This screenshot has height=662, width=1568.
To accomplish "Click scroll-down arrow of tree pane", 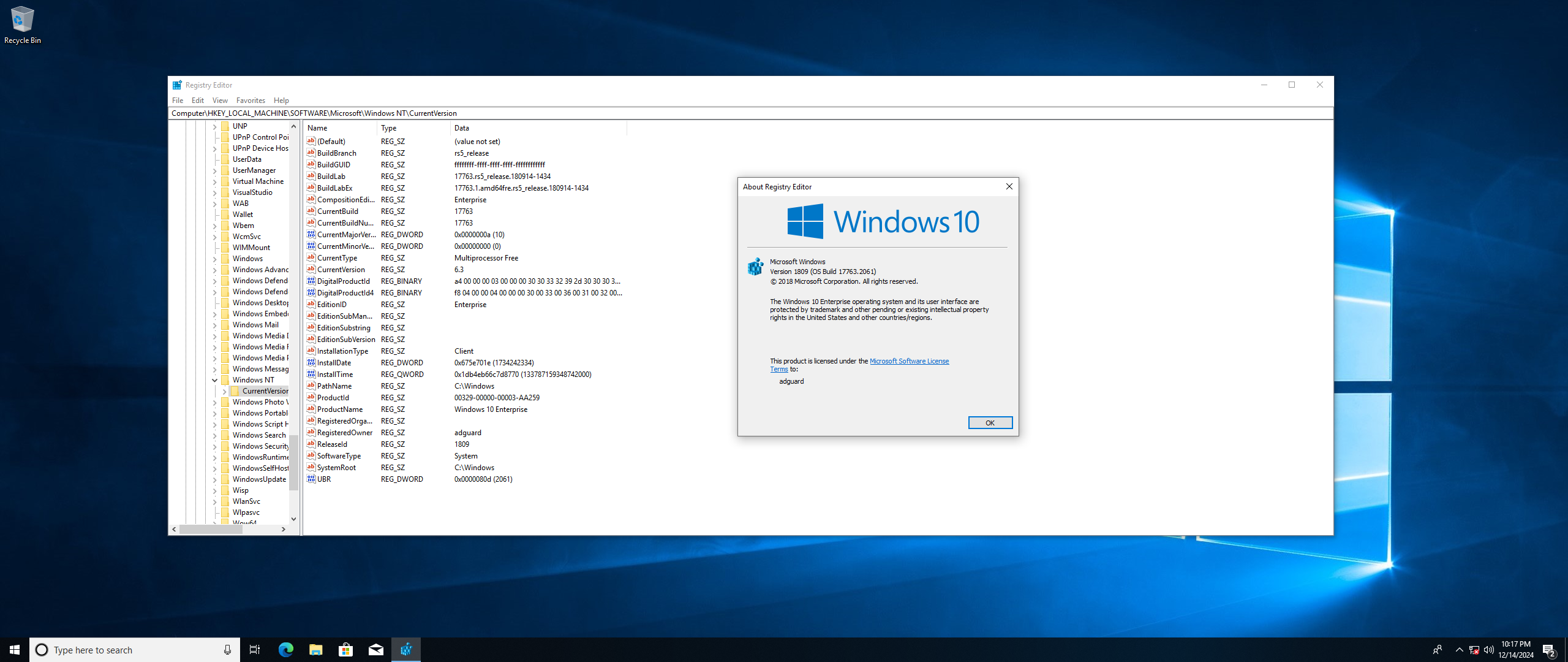I will (x=293, y=519).
